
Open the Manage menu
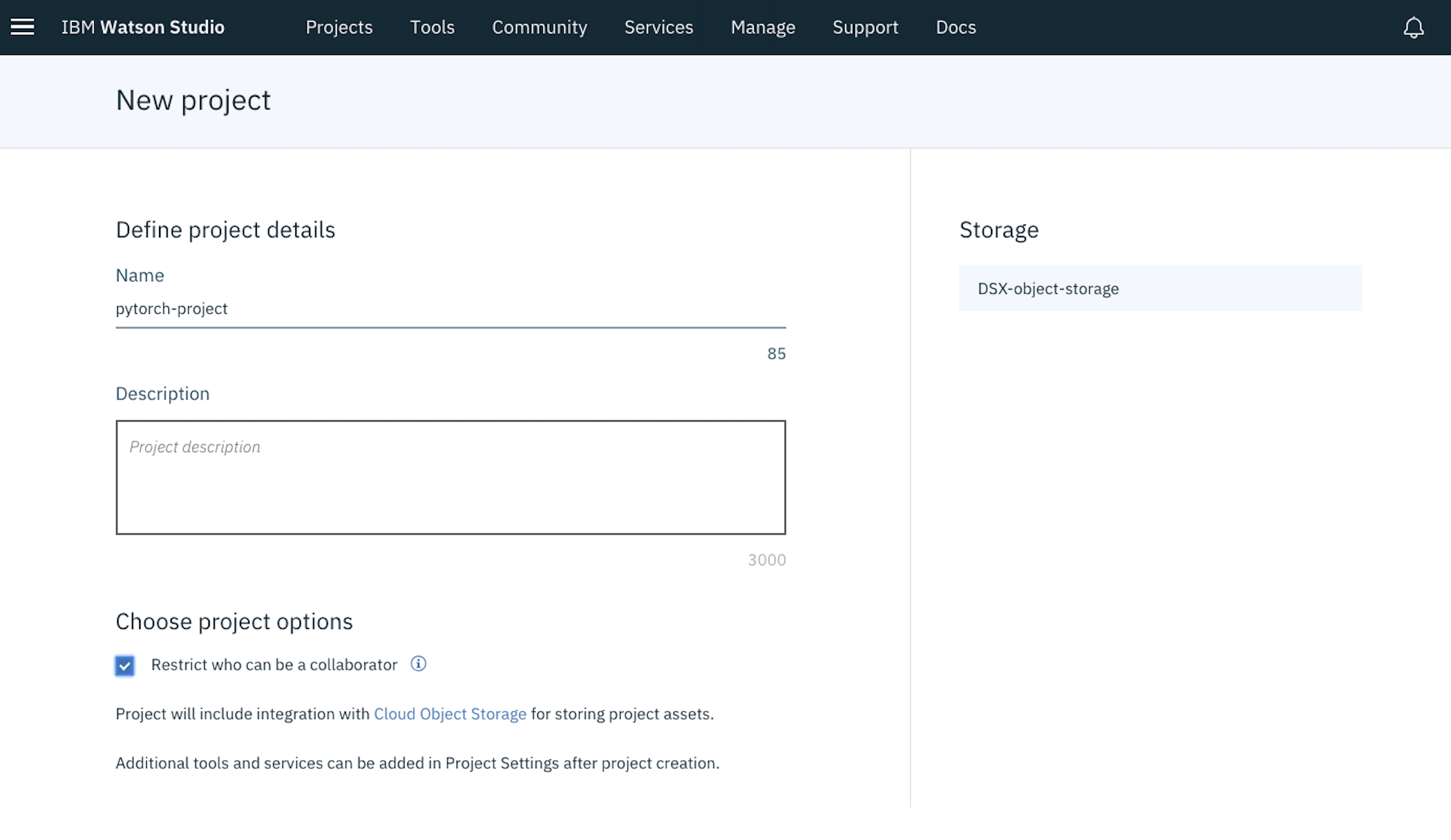[x=763, y=27]
